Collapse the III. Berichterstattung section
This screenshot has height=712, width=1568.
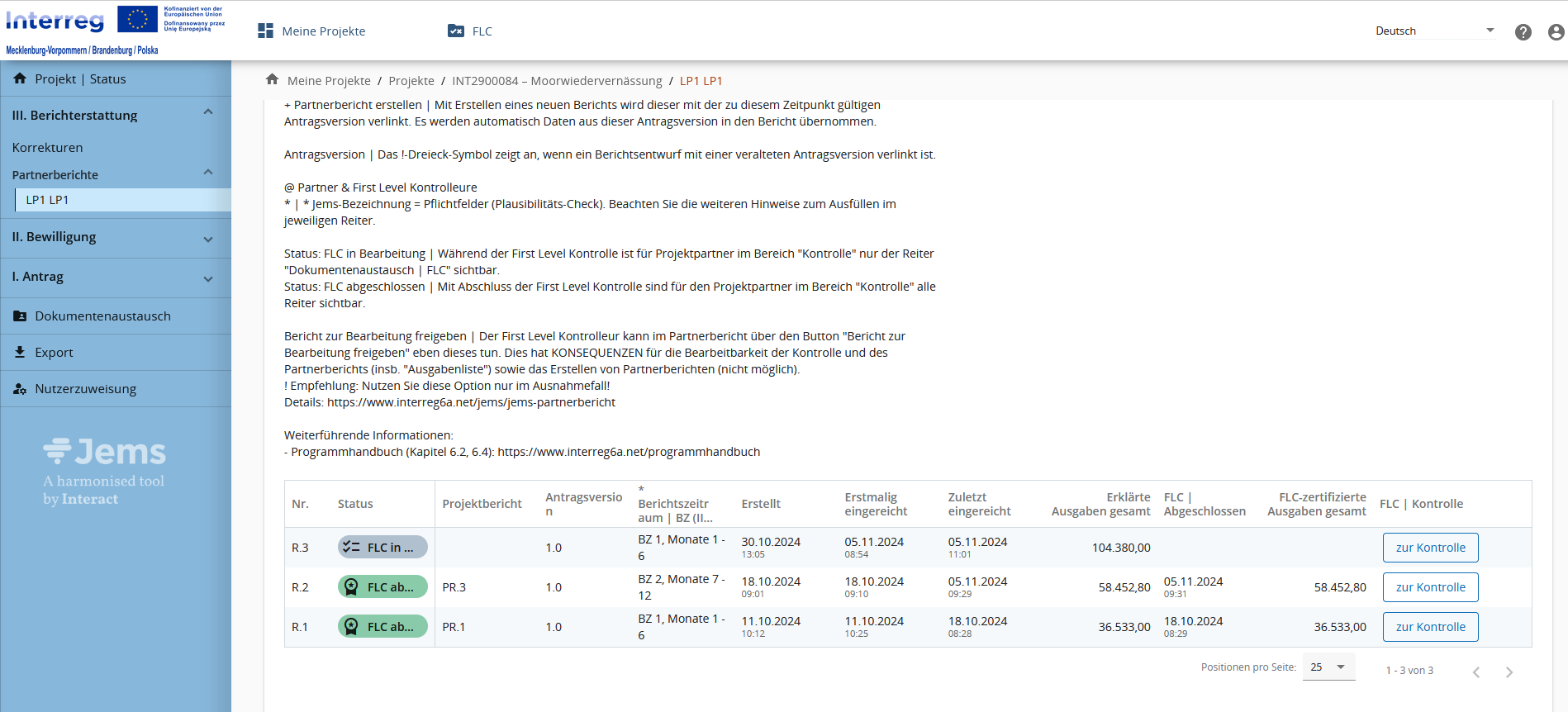[x=208, y=112]
